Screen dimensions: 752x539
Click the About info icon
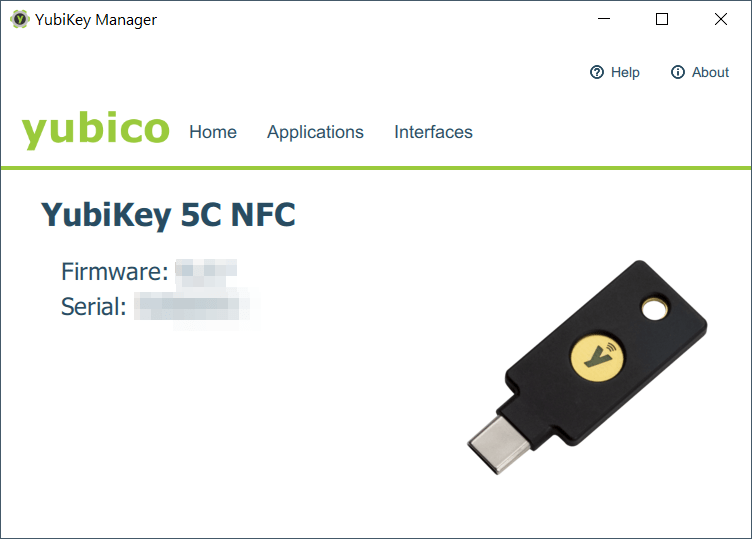coord(678,72)
